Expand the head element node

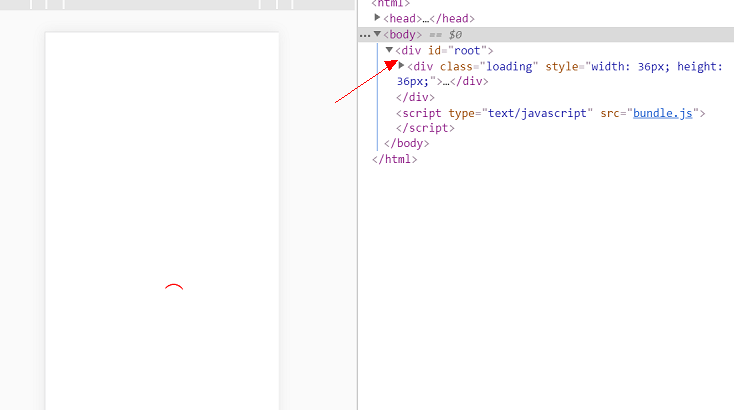[x=377, y=18]
